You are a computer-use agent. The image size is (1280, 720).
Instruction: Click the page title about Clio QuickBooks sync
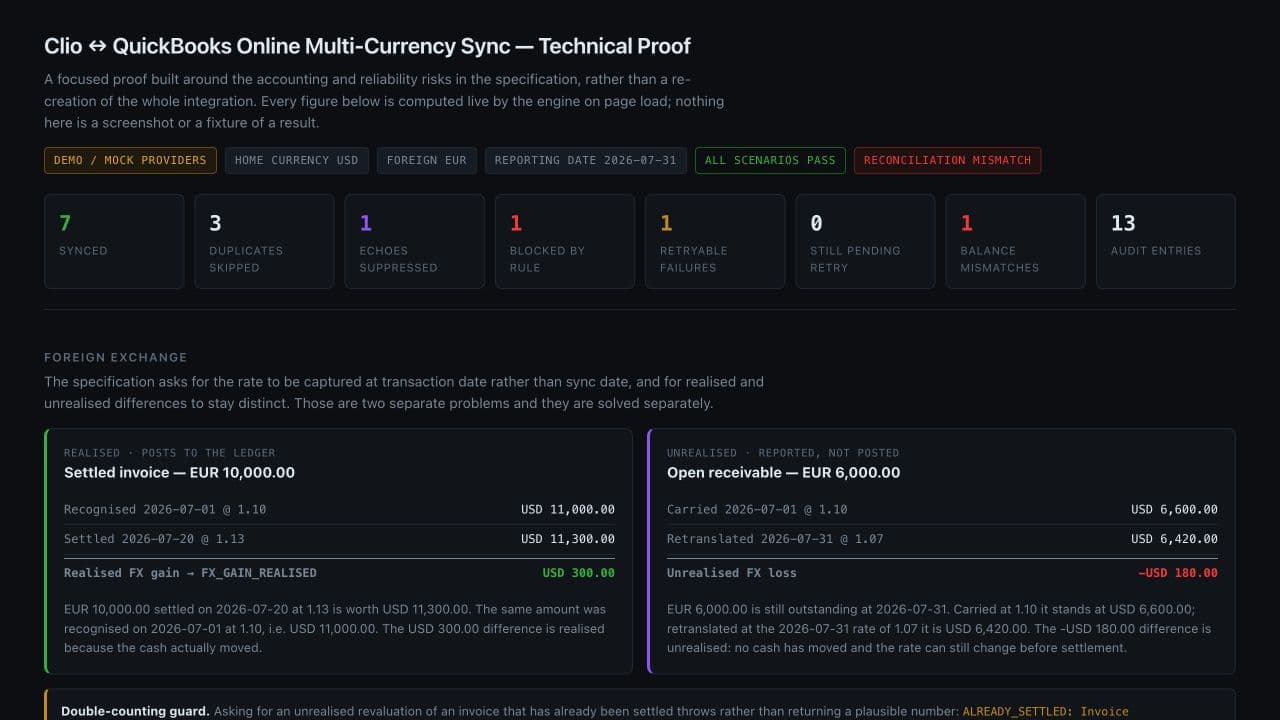(367, 46)
